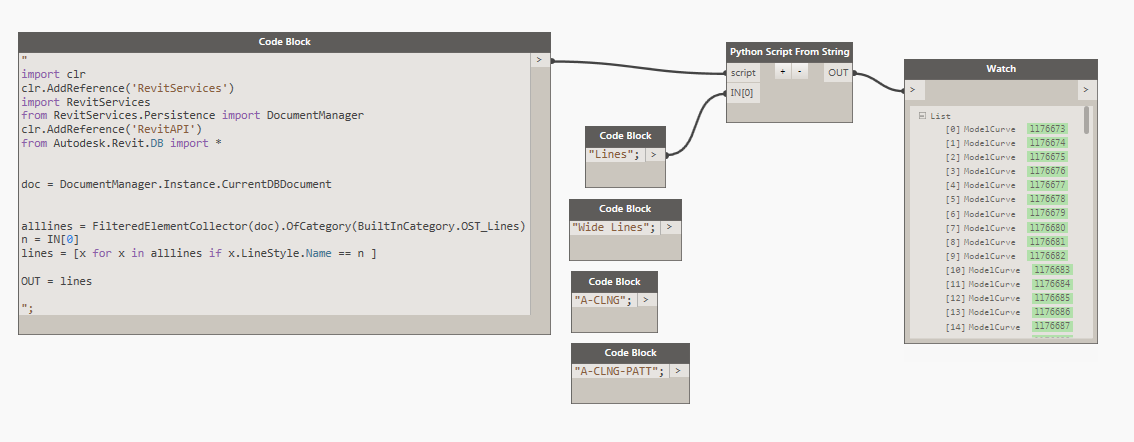
Task: Click the element ID 1176685 in Watch
Action: pos(1052,298)
